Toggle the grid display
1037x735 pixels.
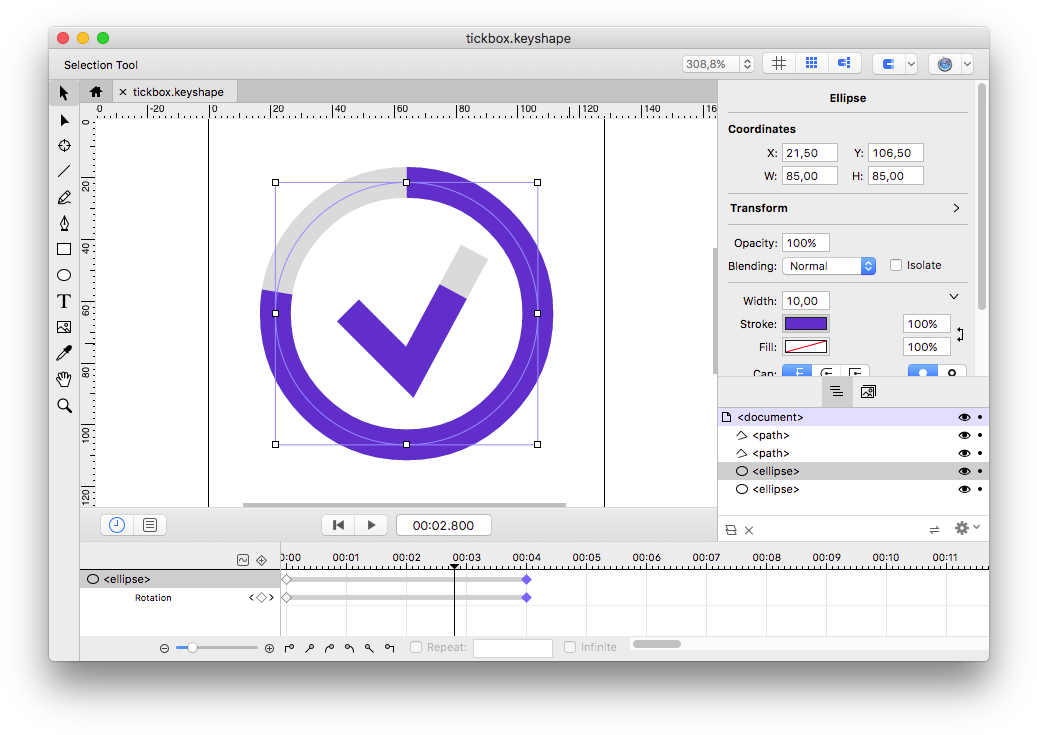tap(778, 63)
